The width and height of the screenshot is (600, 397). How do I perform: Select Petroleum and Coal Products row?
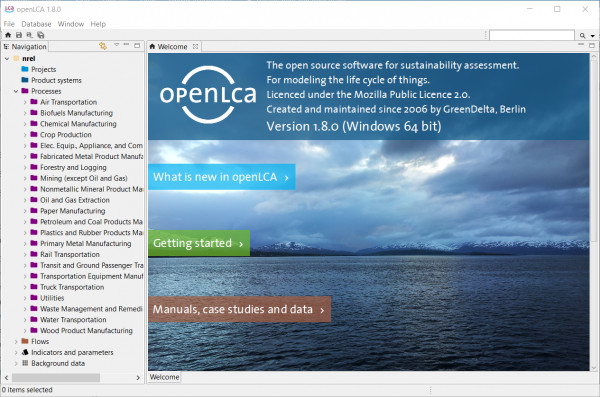(91, 222)
